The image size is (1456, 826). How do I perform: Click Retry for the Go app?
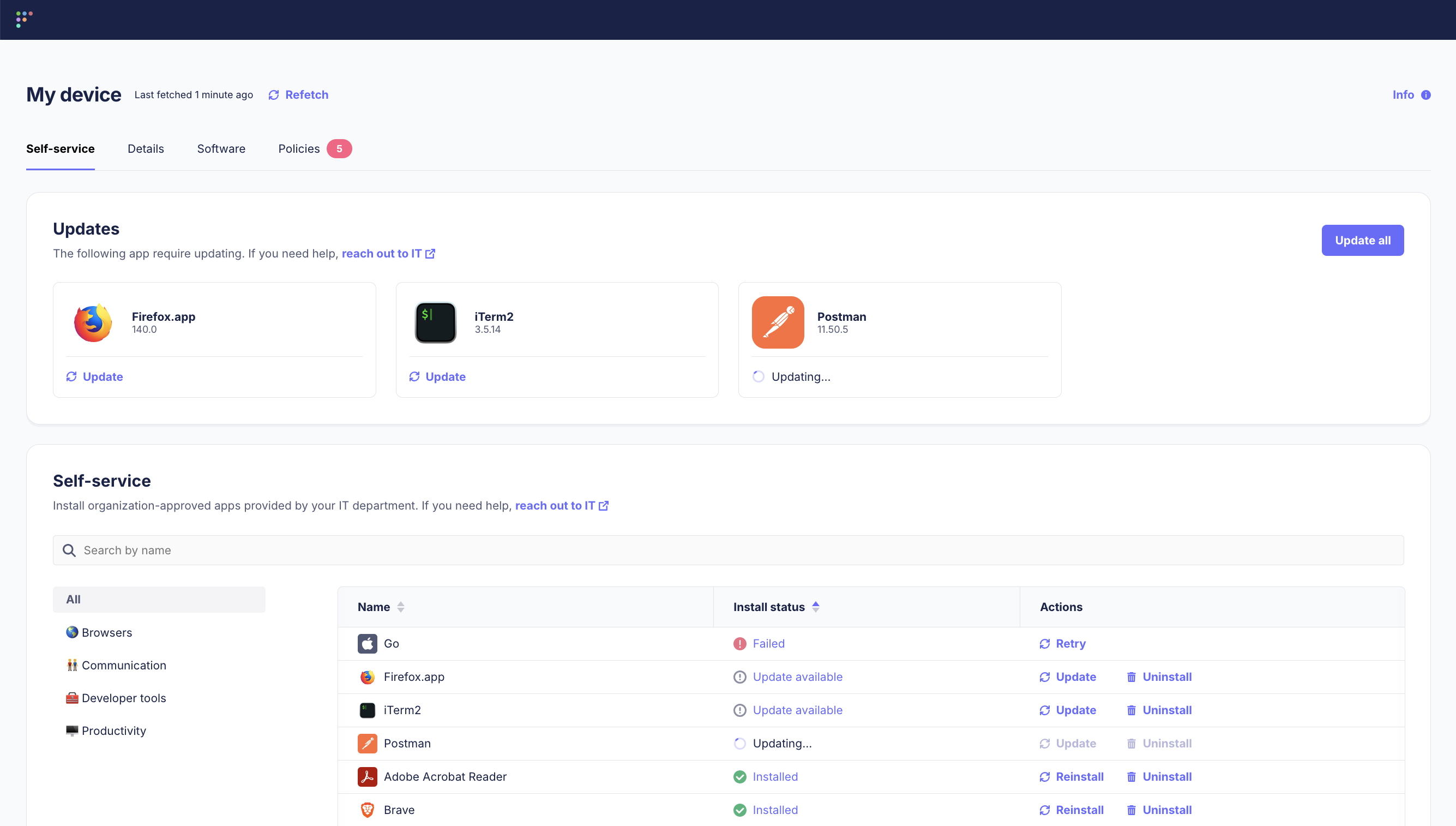coord(1062,644)
